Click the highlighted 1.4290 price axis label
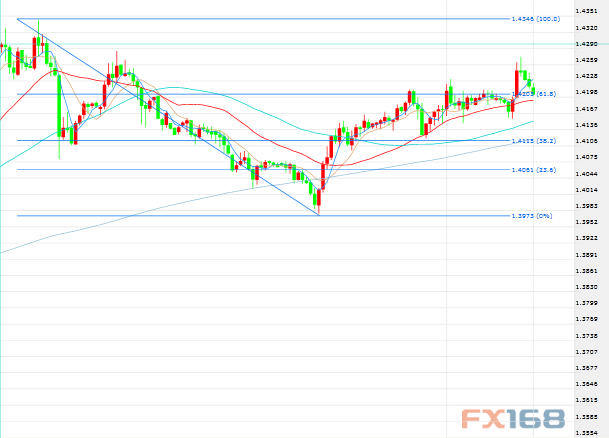The width and height of the screenshot is (609, 438). pyautogui.click(x=586, y=44)
